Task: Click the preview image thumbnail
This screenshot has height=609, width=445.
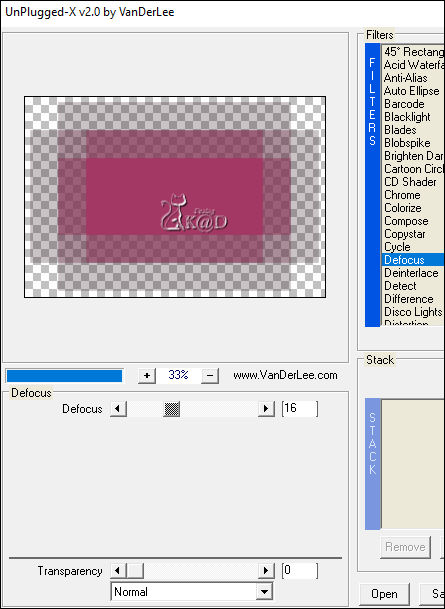Action: [175, 197]
